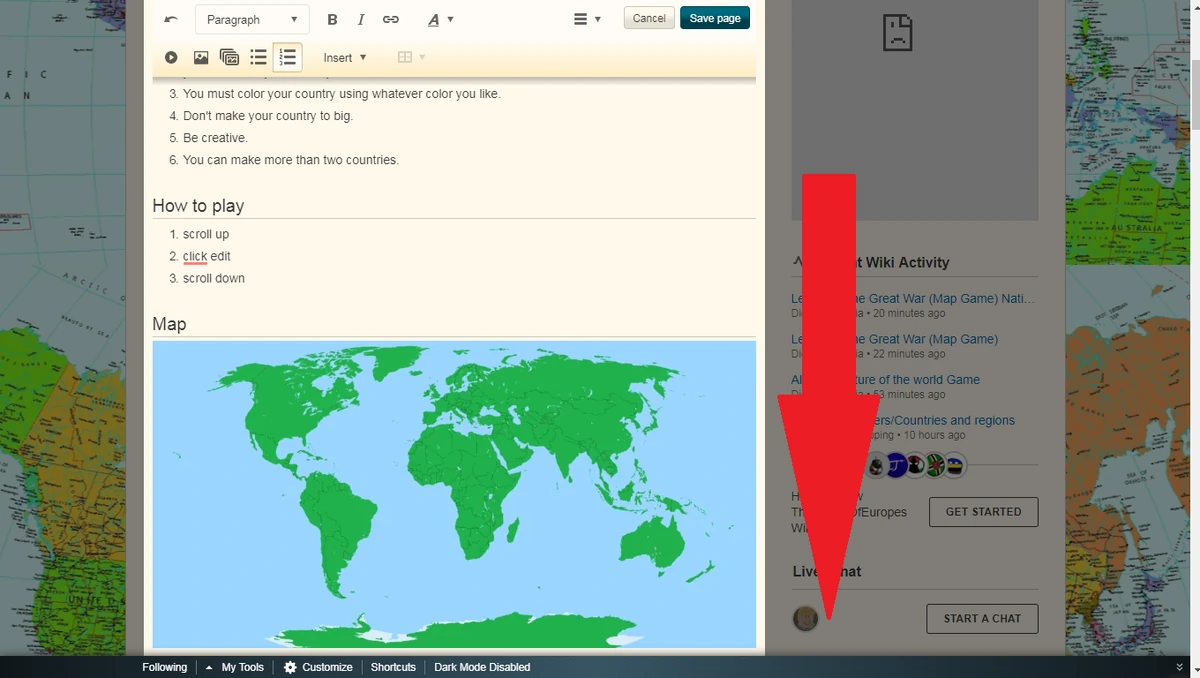Open the Paragraph style dropdown
Image resolution: width=1200 pixels, height=678 pixels.
(x=251, y=19)
